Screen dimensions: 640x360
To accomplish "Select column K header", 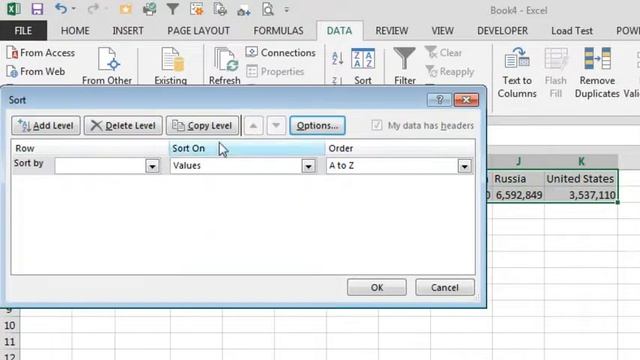I will coord(581,162).
